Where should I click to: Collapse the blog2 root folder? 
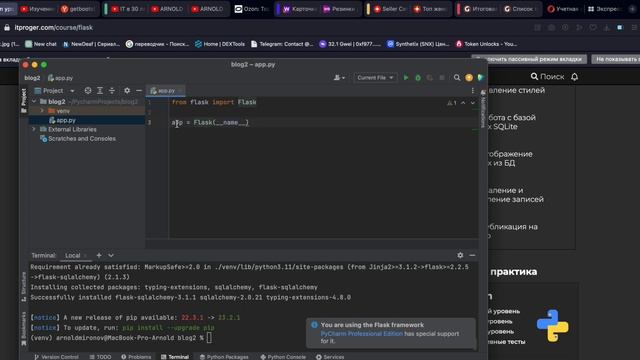[34, 102]
